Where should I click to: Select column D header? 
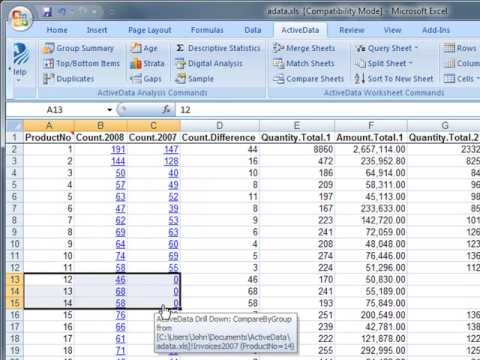220,126
